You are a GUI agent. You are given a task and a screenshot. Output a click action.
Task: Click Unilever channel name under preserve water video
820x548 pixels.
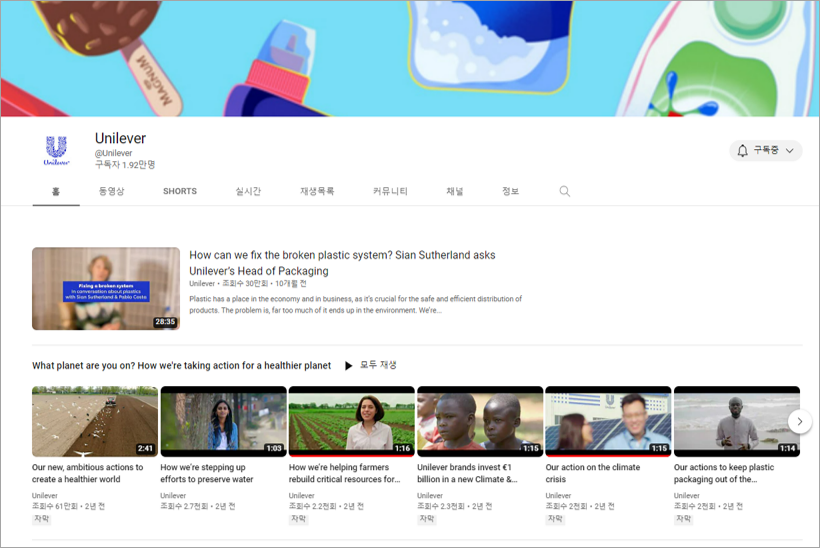coord(173,495)
